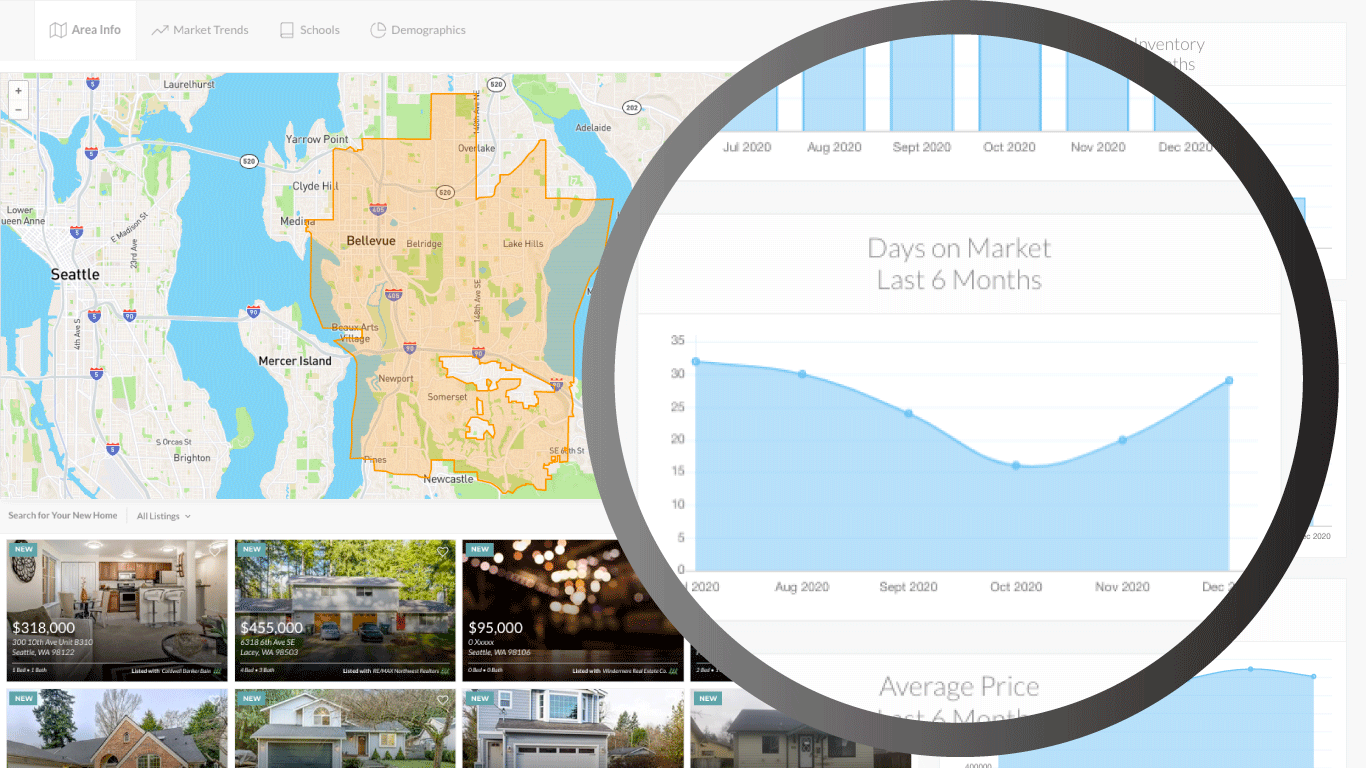Click the Lake Hills map label
This screenshot has width=1366, height=768.
pos(523,244)
